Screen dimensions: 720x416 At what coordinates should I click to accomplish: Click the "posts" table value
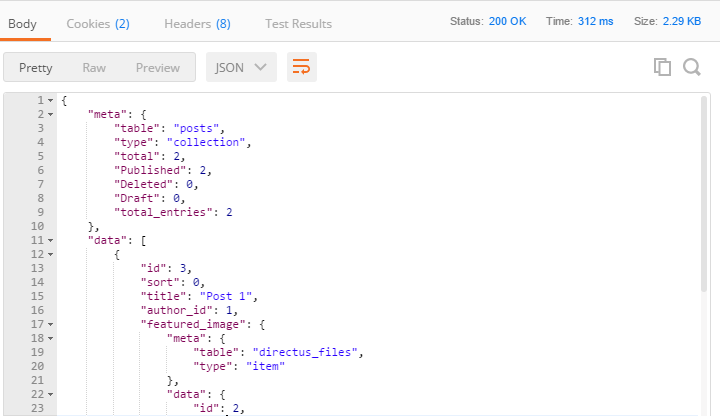[196, 128]
